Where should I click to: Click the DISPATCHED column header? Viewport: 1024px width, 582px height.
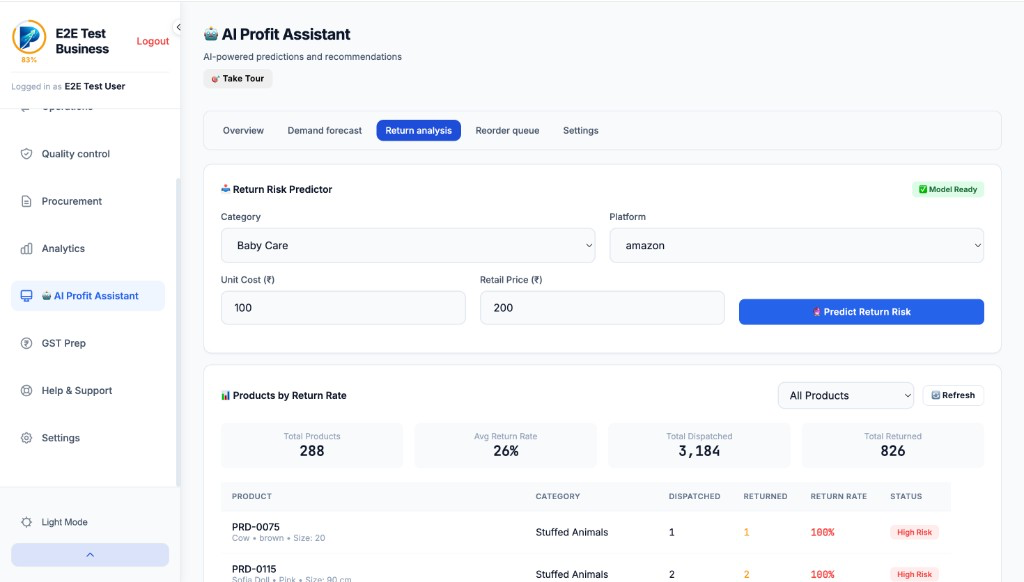pyautogui.click(x=694, y=496)
